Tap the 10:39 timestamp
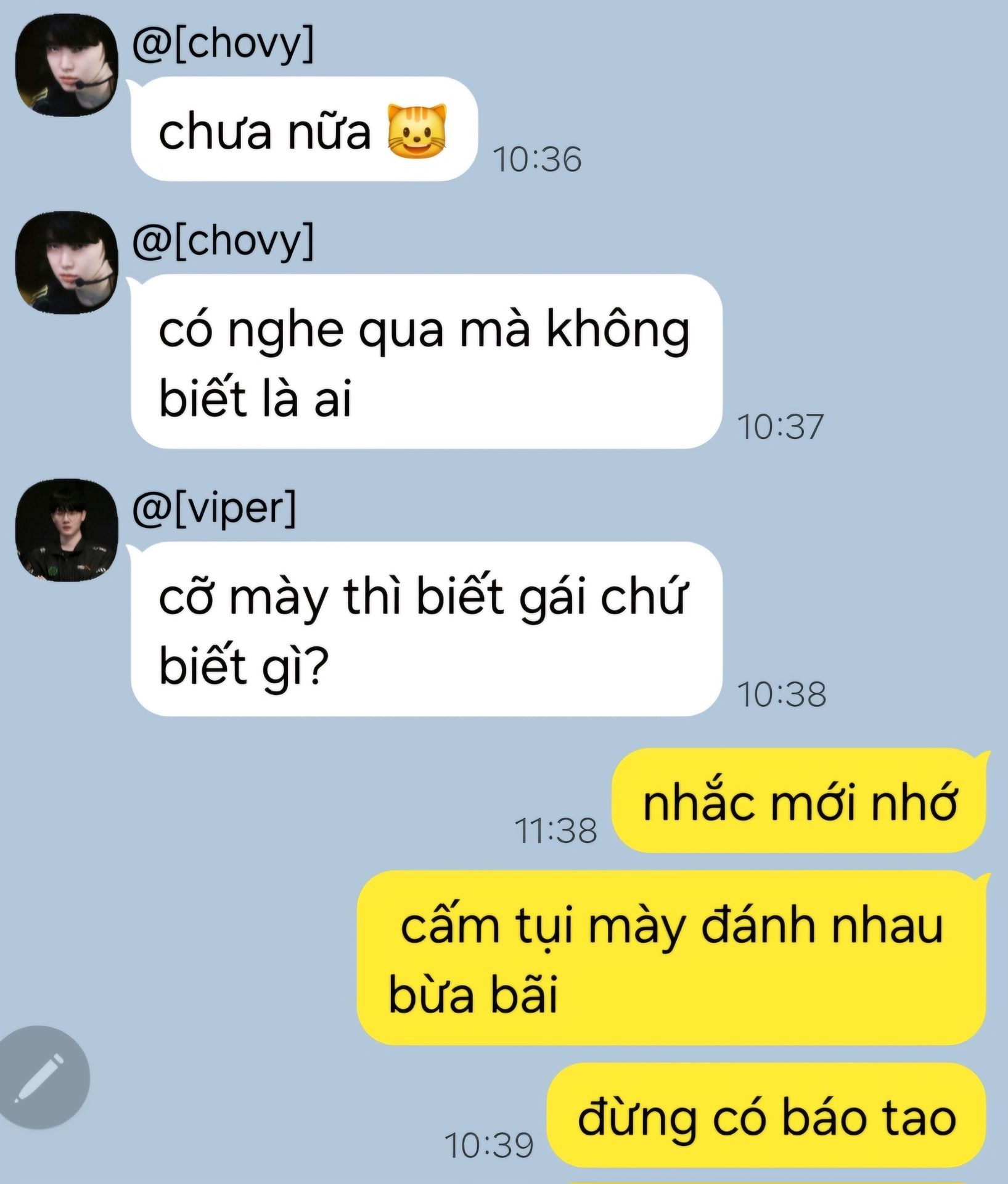This screenshot has height=1184, width=1008. [x=489, y=1146]
